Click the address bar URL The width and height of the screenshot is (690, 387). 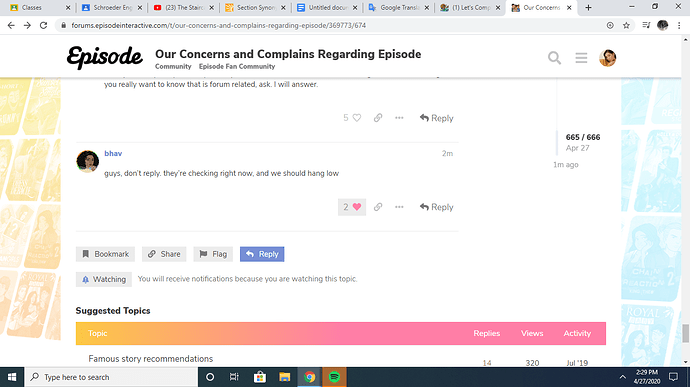[219, 26]
